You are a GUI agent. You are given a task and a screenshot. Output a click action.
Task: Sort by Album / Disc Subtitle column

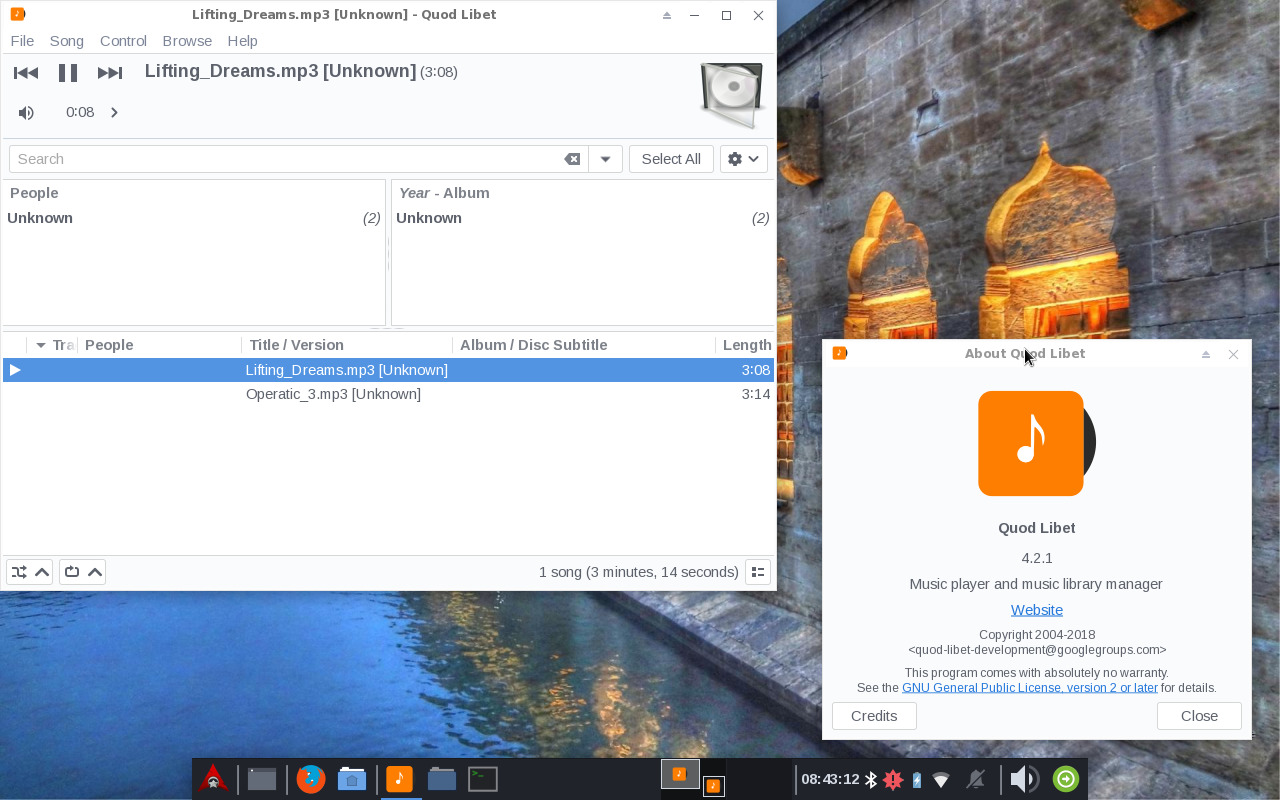(584, 345)
